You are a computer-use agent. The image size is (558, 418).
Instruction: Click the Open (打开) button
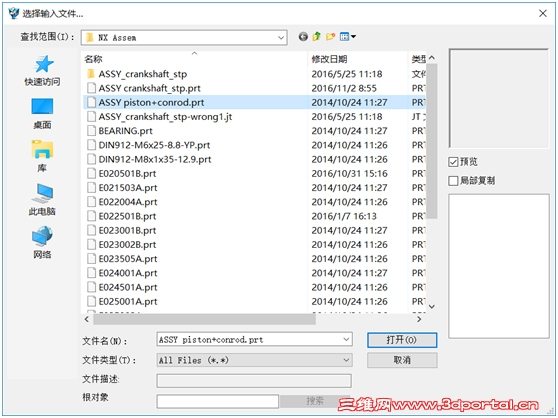point(402,340)
